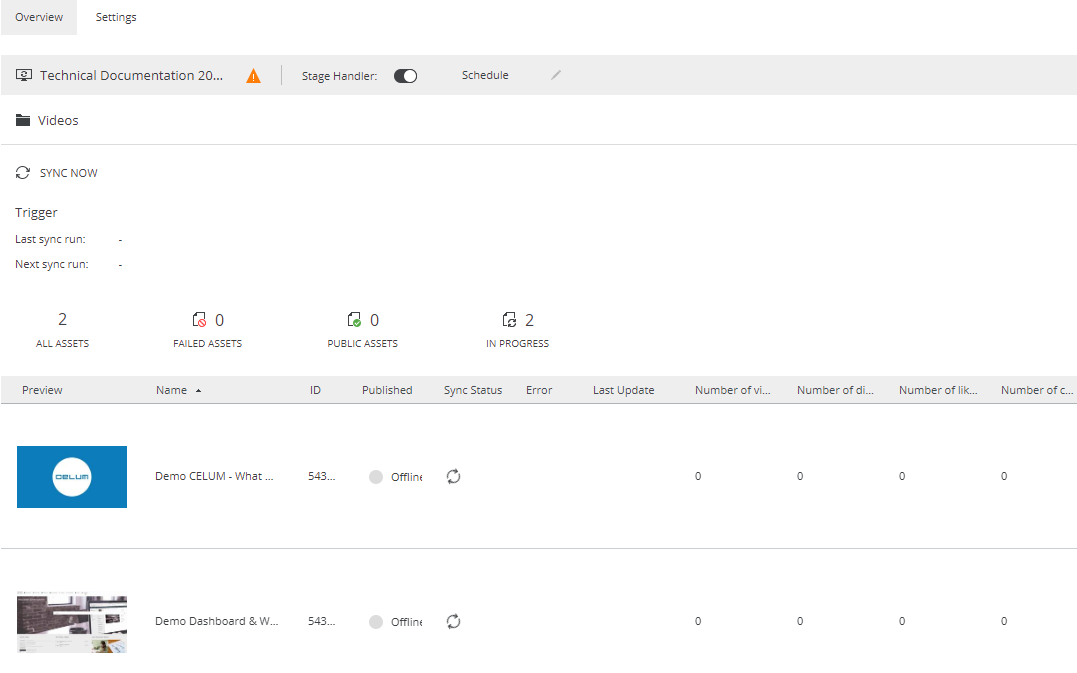
Task: Open the Demo CELUM video thumbnail
Action: [72, 477]
